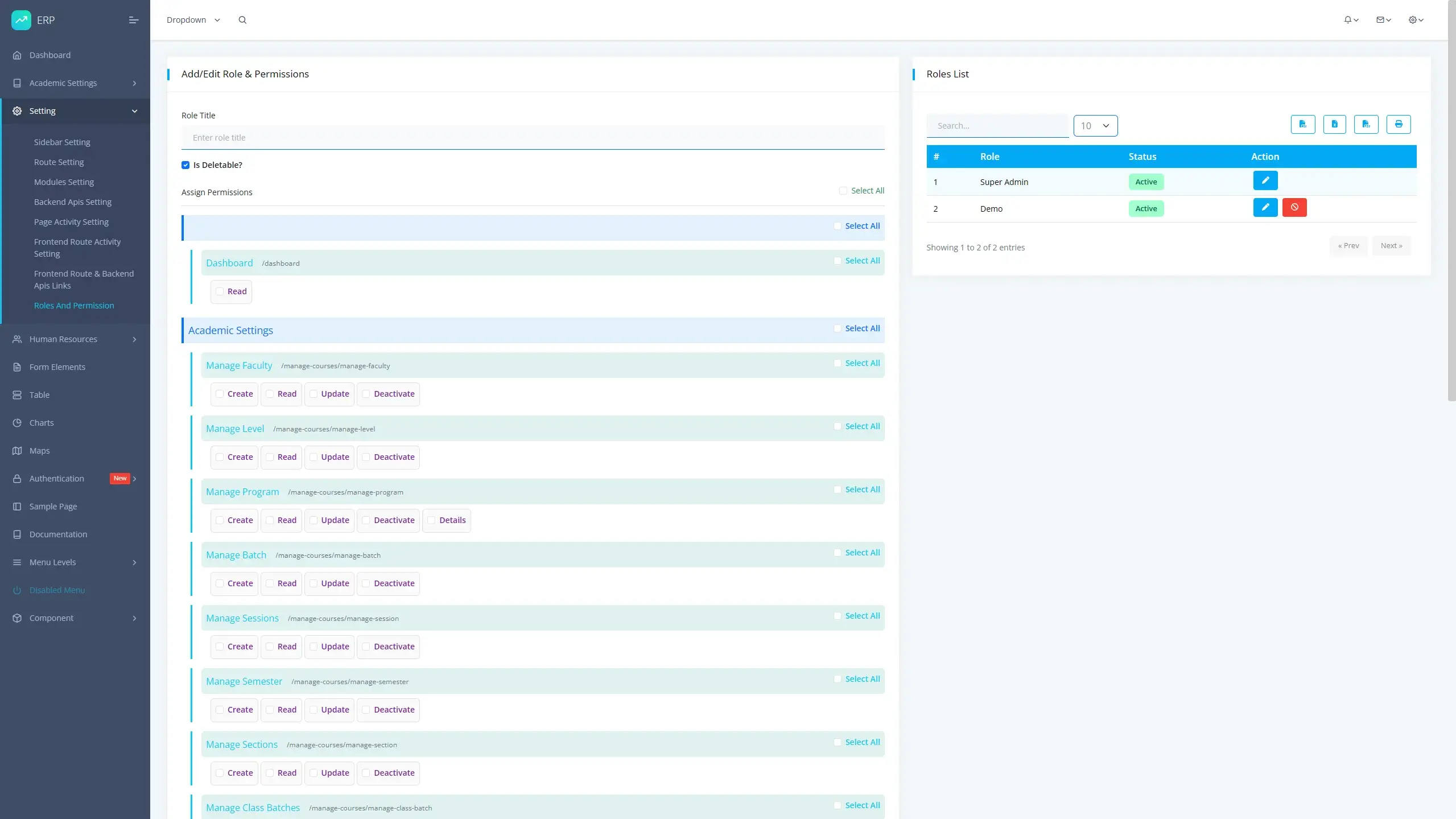This screenshot has width=1456, height=819.
Task: Click the Role column header
Action: pos(989,157)
